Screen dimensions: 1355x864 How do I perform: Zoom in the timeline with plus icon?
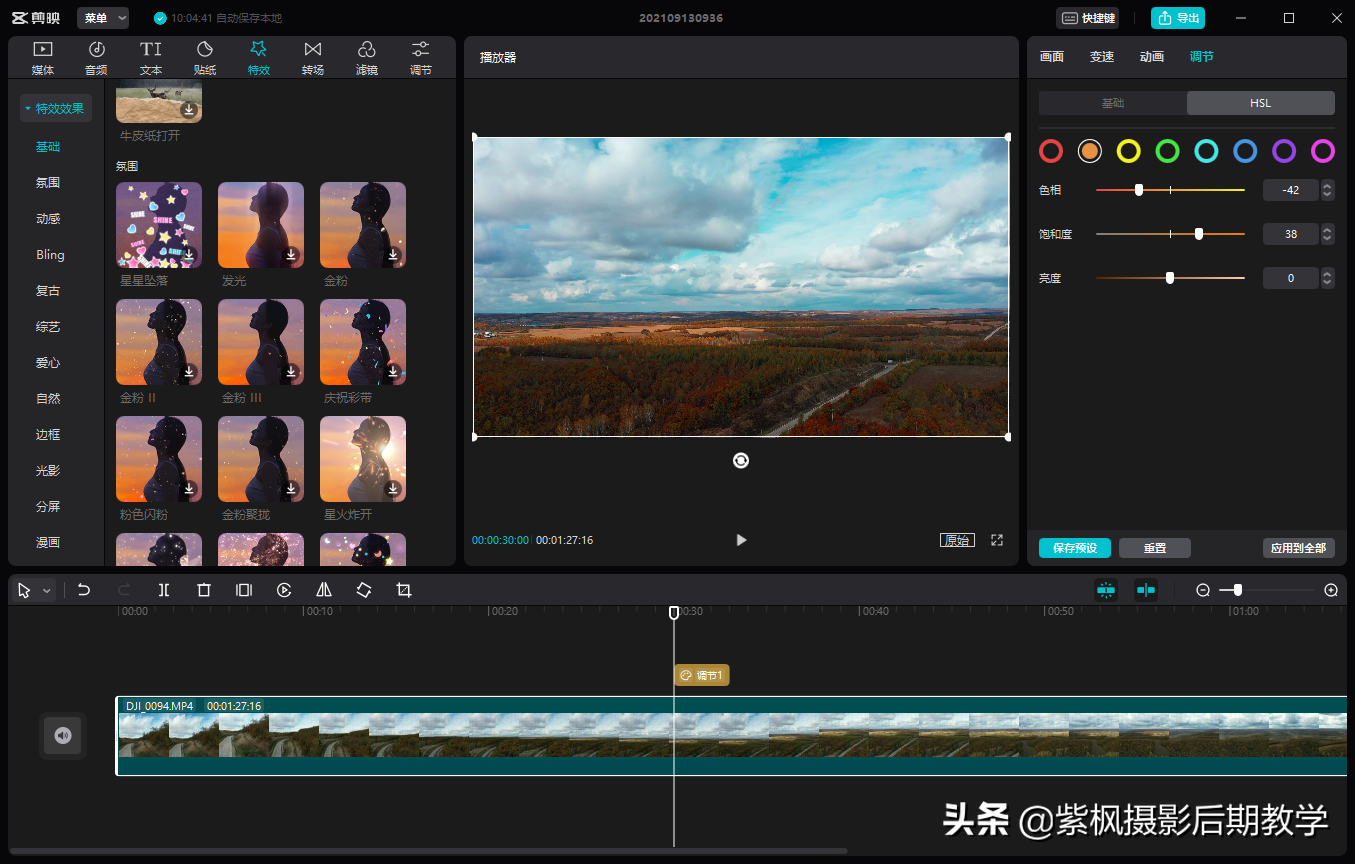coord(1331,590)
